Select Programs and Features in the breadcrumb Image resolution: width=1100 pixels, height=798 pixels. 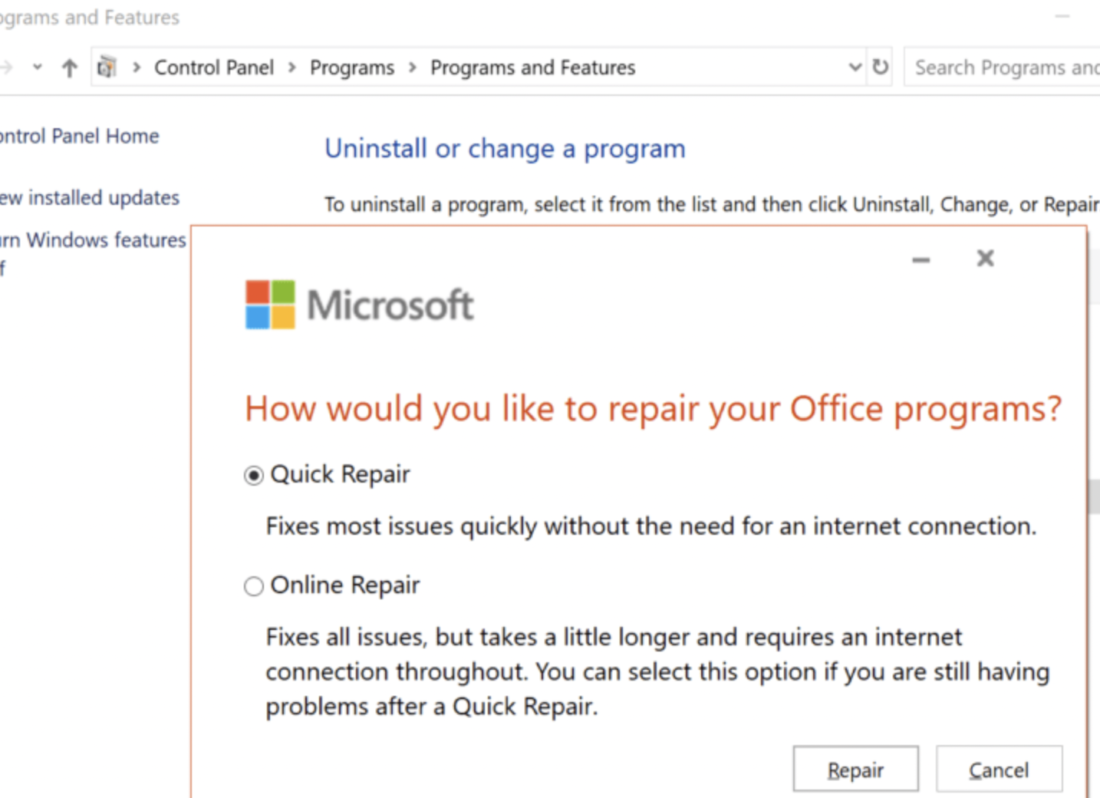click(532, 67)
